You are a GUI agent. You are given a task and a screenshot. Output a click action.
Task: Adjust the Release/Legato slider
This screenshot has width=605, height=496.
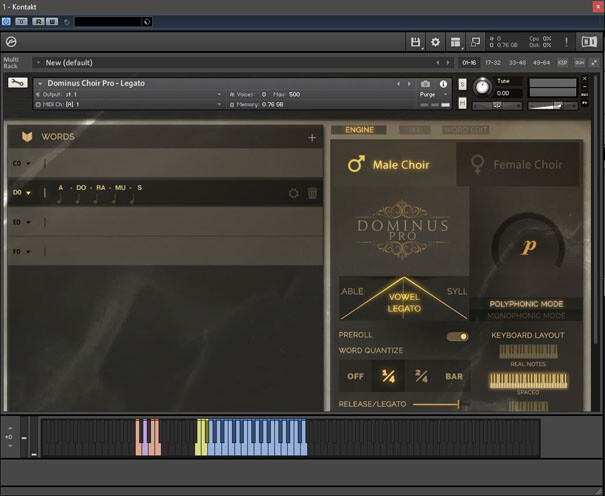pyautogui.click(x=457, y=404)
